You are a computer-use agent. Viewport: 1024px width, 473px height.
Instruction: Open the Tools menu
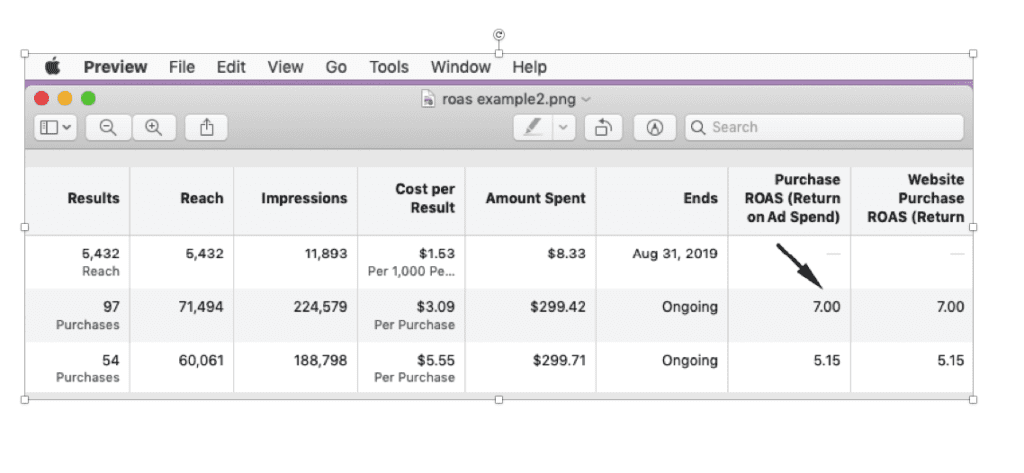[x=389, y=67]
